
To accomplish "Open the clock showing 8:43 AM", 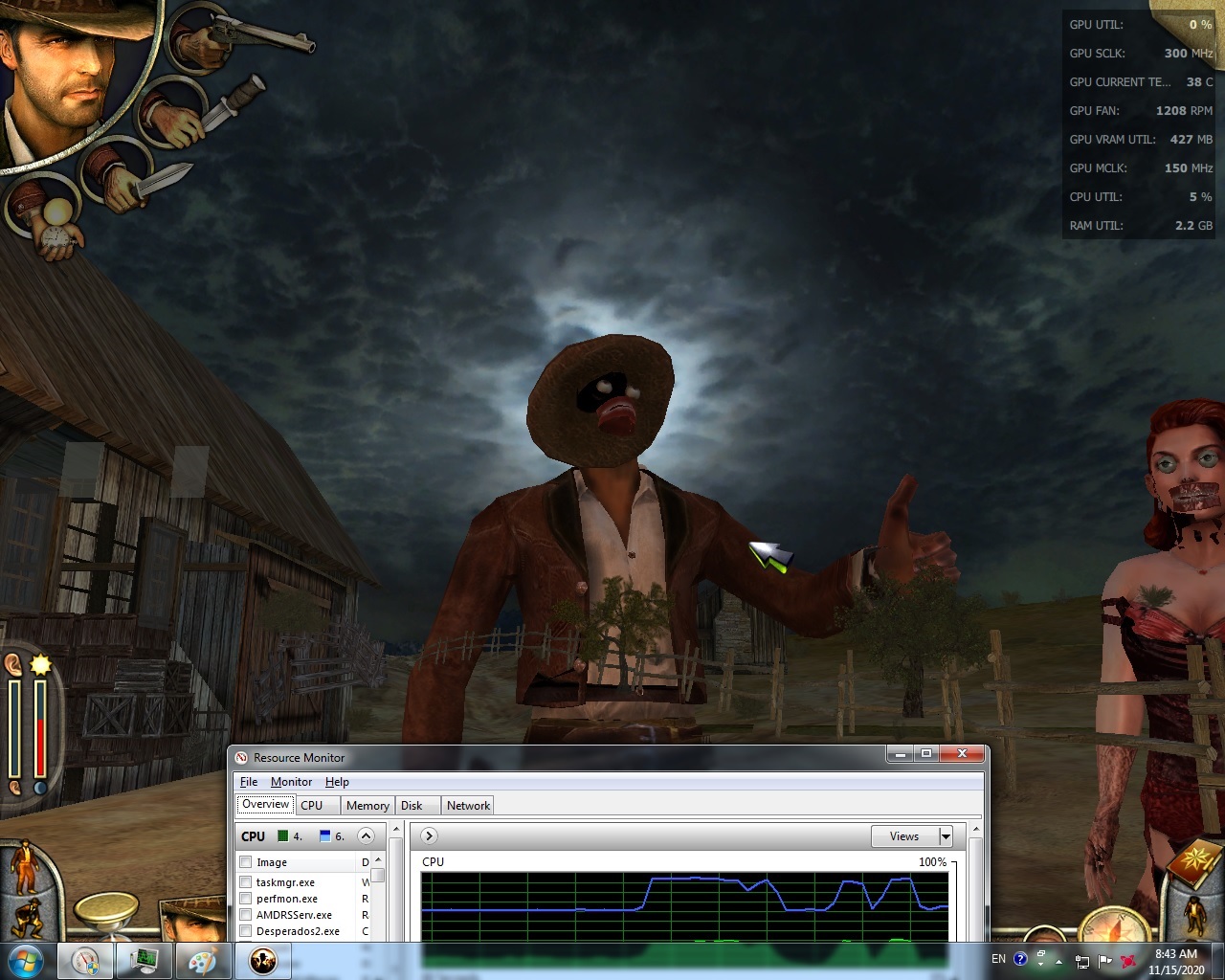I will coord(1176,962).
